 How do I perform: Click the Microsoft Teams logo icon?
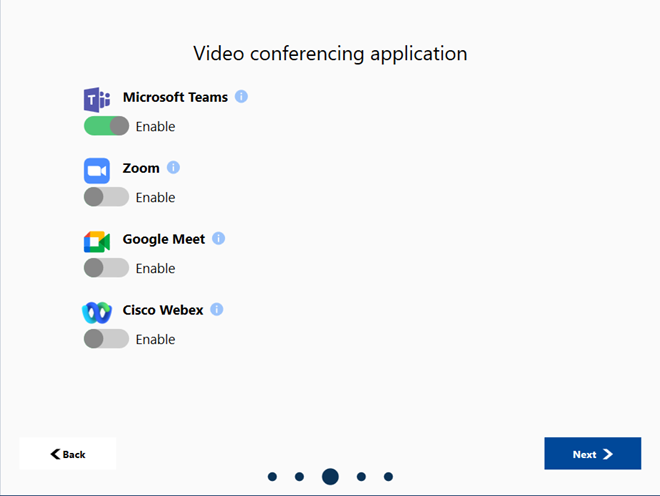[96, 99]
